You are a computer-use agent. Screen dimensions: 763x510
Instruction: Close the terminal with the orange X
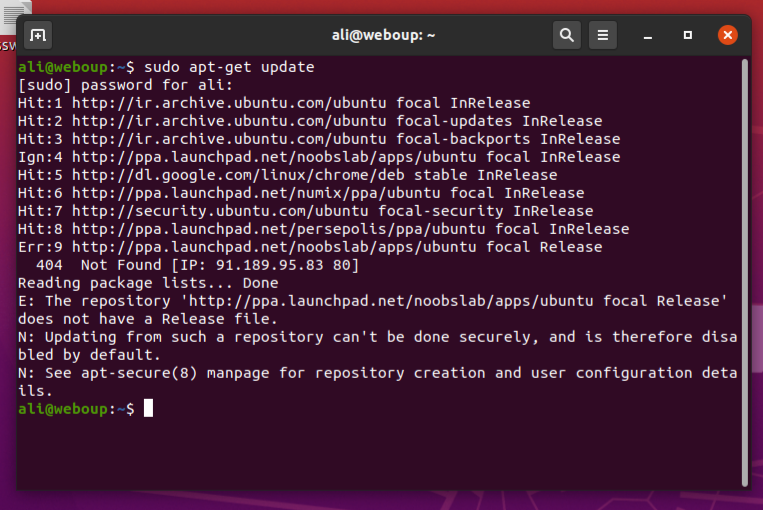pyautogui.click(x=728, y=35)
